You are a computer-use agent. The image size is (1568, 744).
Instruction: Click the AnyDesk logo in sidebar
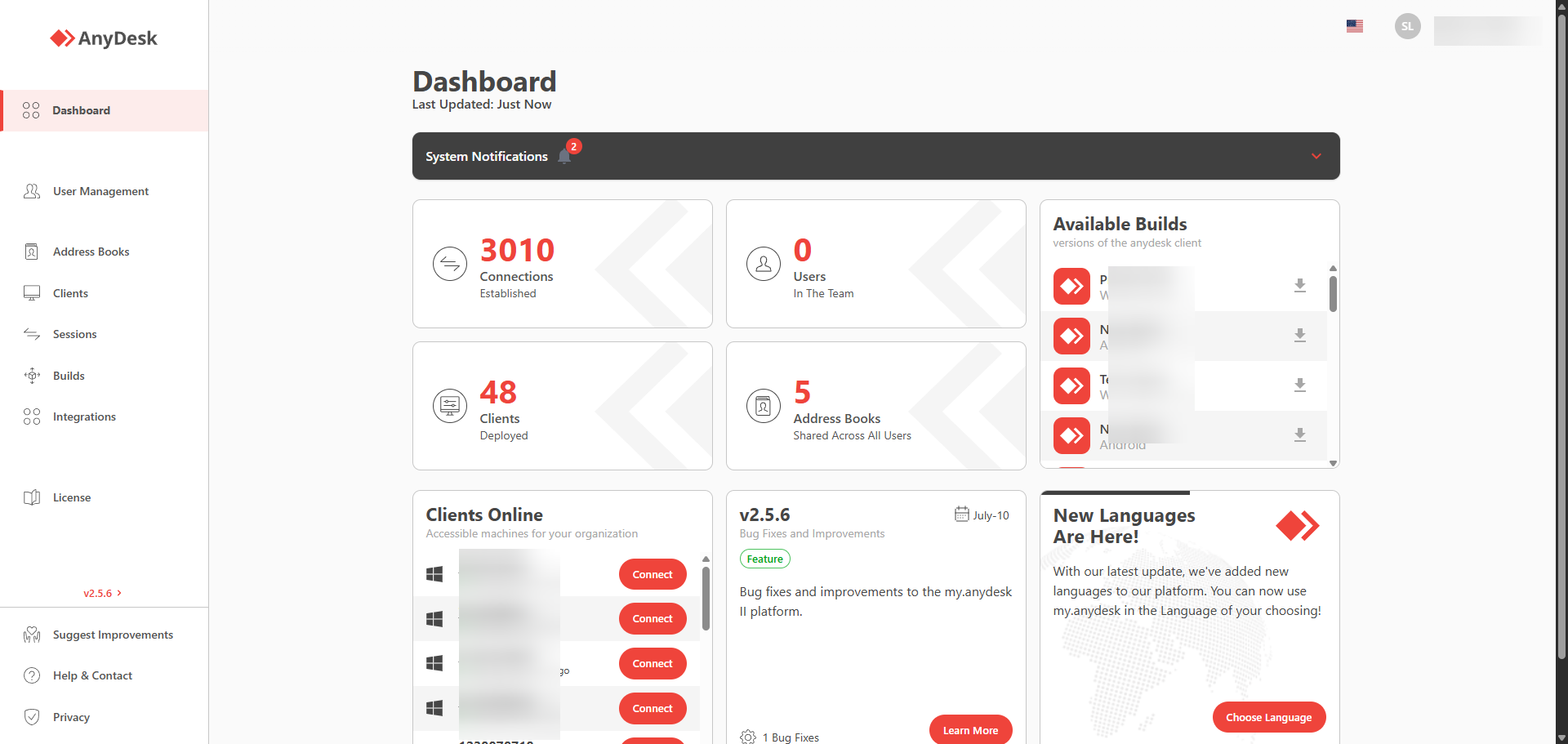point(104,38)
